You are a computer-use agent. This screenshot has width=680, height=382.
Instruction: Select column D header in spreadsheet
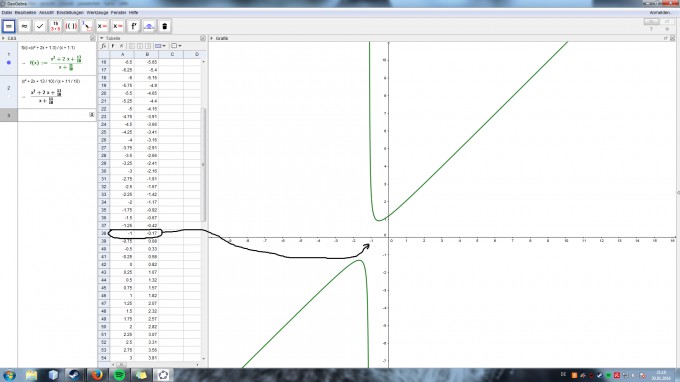[194, 54]
